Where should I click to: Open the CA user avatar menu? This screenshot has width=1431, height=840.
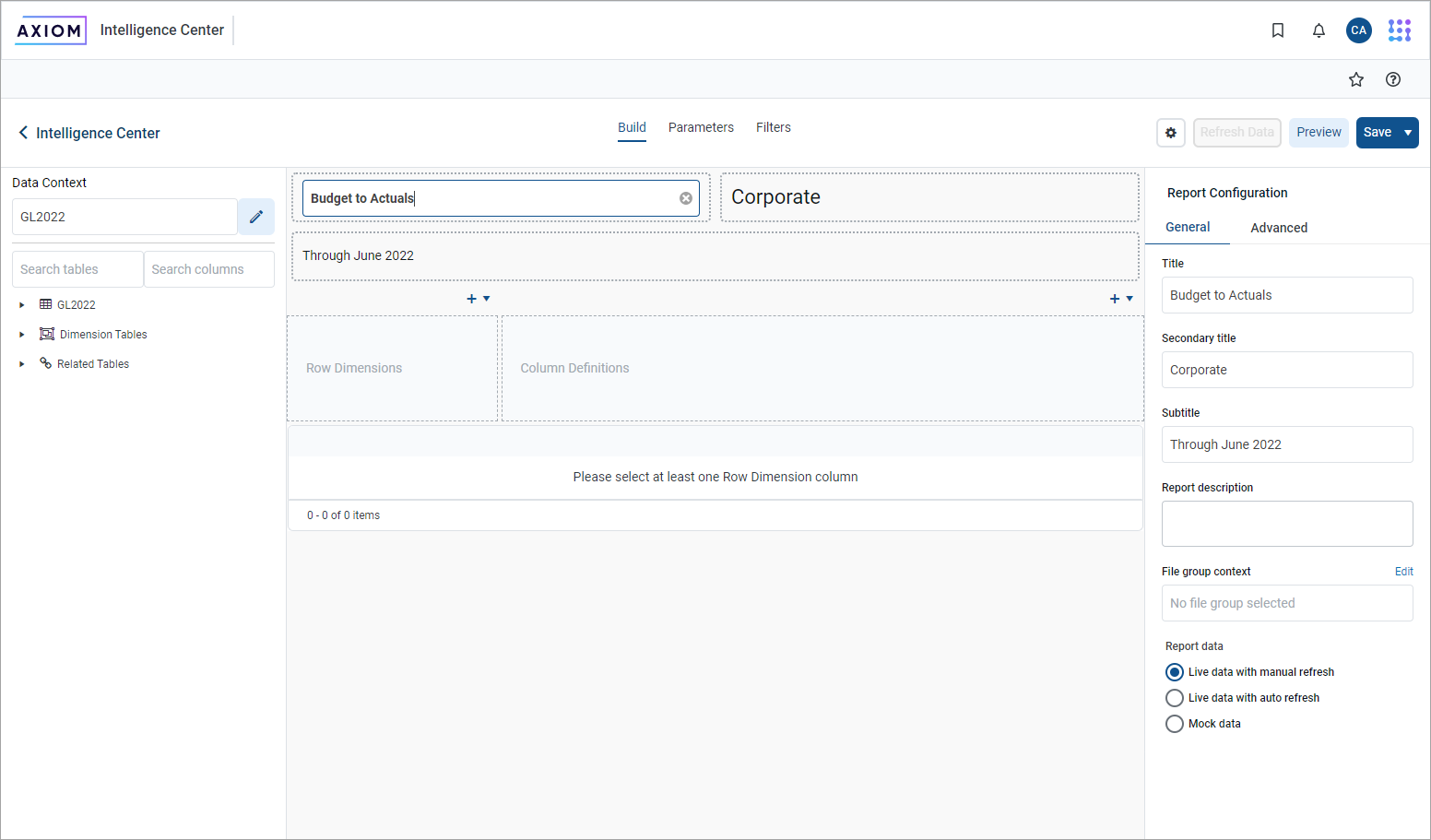[x=1358, y=30]
